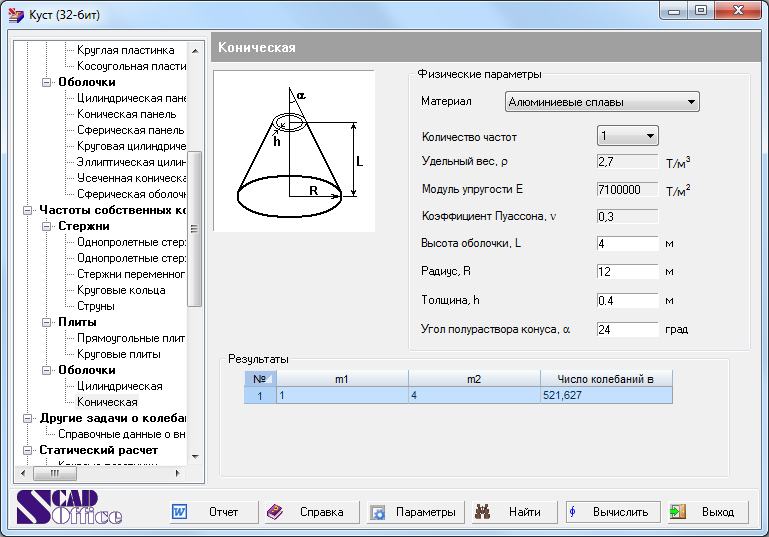Click the Угол полураствора конуса input field
The height and width of the screenshot is (537, 769).
[627, 329]
